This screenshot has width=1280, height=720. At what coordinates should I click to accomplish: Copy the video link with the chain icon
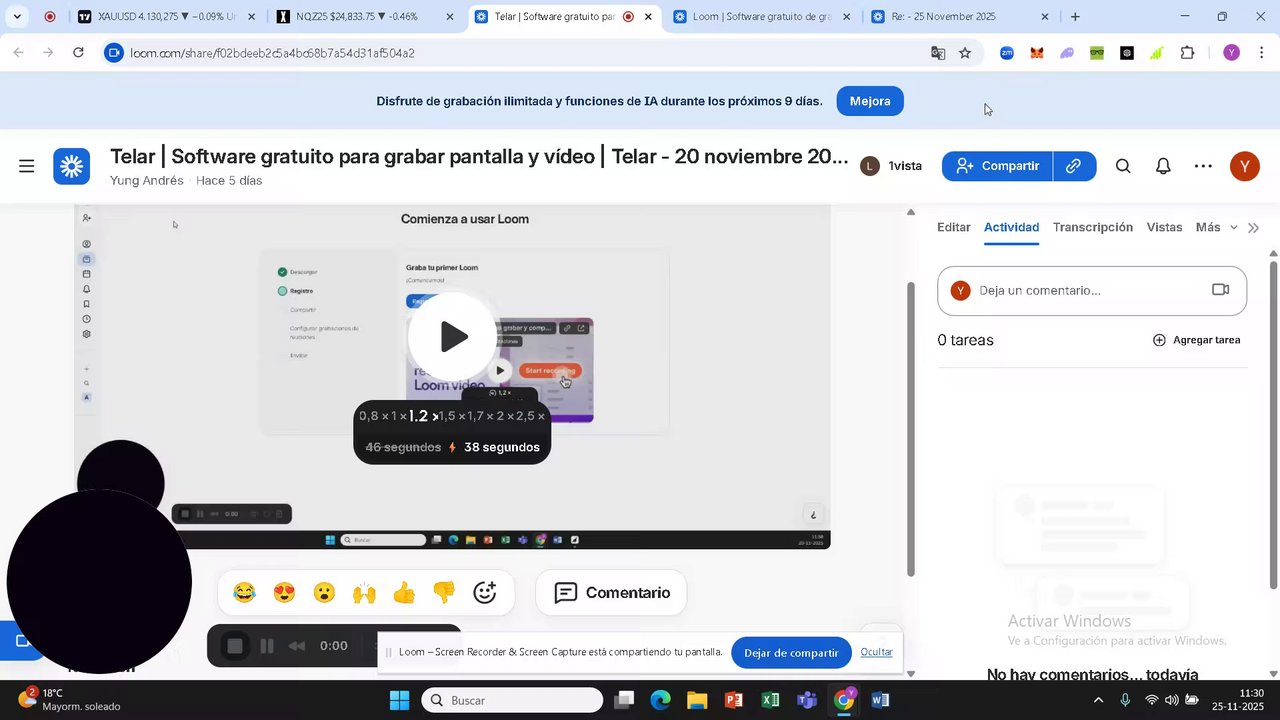click(1074, 166)
